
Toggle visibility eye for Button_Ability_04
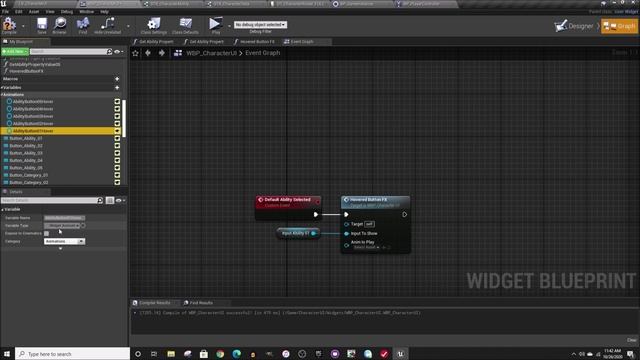pyautogui.click(x=117, y=160)
